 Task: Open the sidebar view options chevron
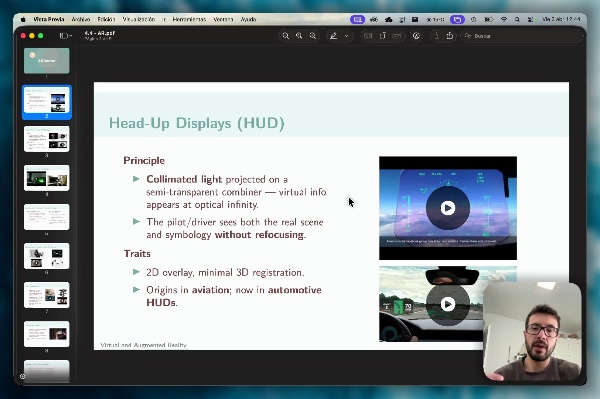[70, 36]
